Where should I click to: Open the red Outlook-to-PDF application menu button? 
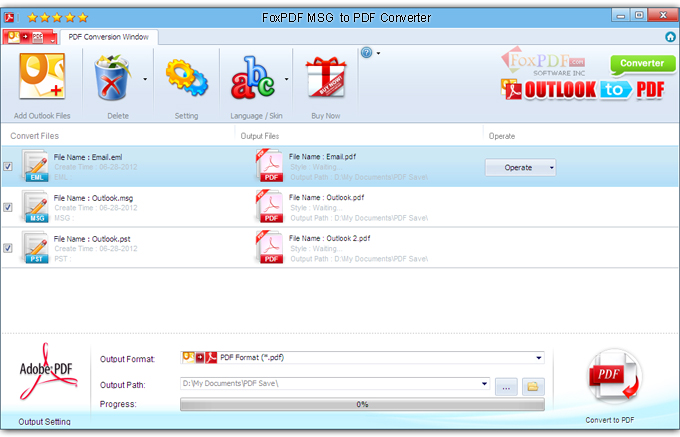tap(29, 37)
